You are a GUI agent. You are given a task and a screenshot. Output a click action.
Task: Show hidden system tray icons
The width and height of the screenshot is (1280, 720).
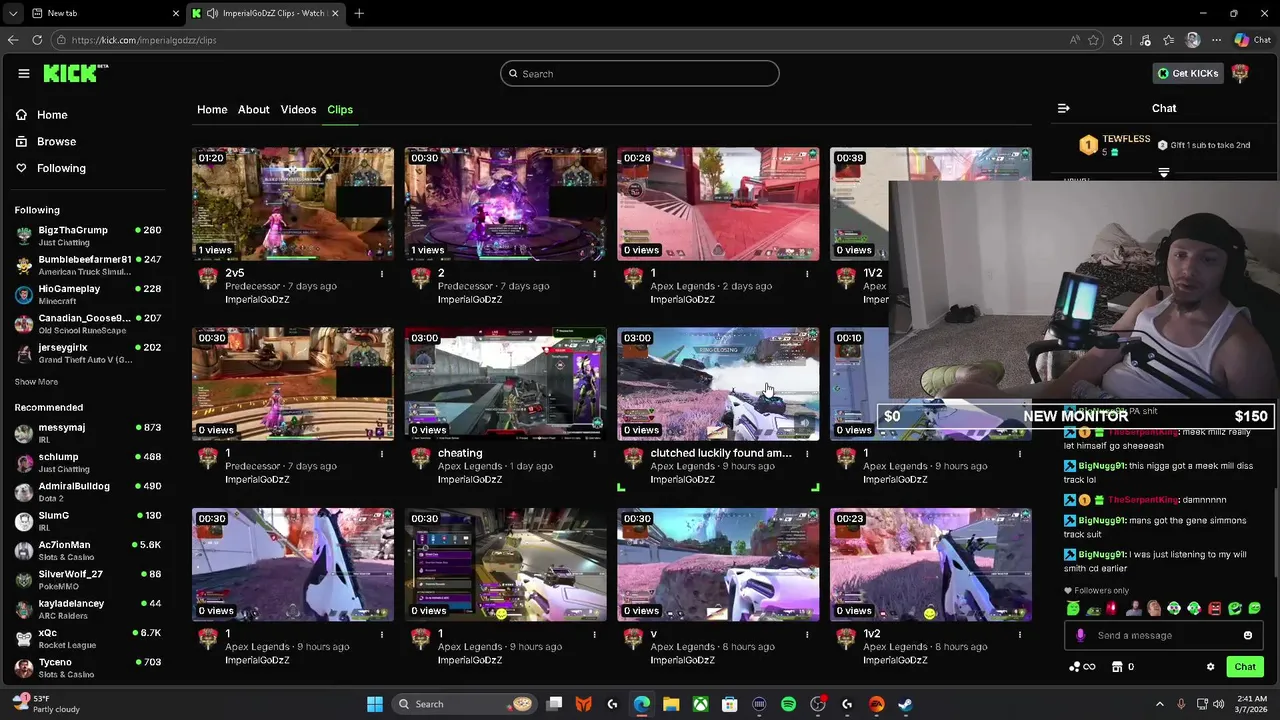(x=1160, y=704)
